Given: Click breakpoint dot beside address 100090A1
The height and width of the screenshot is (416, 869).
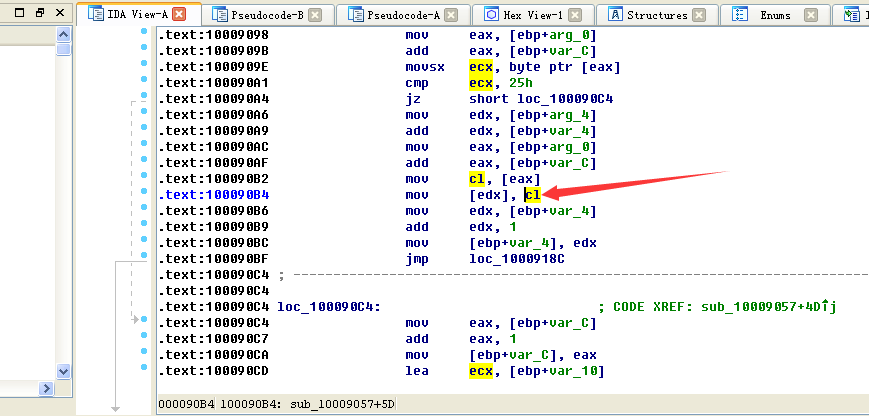Looking at the screenshot, I should click(x=145, y=84).
